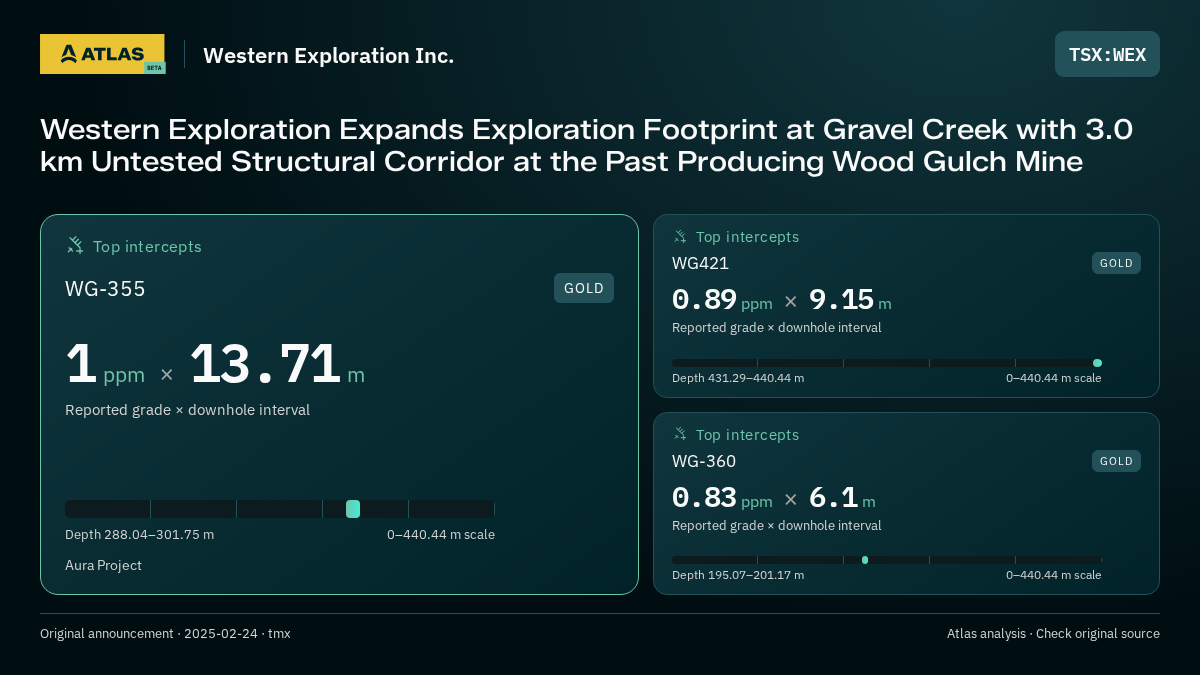Click the WG-355 depth bar marker
This screenshot has height=675, width=1200.
coord(353,509)
